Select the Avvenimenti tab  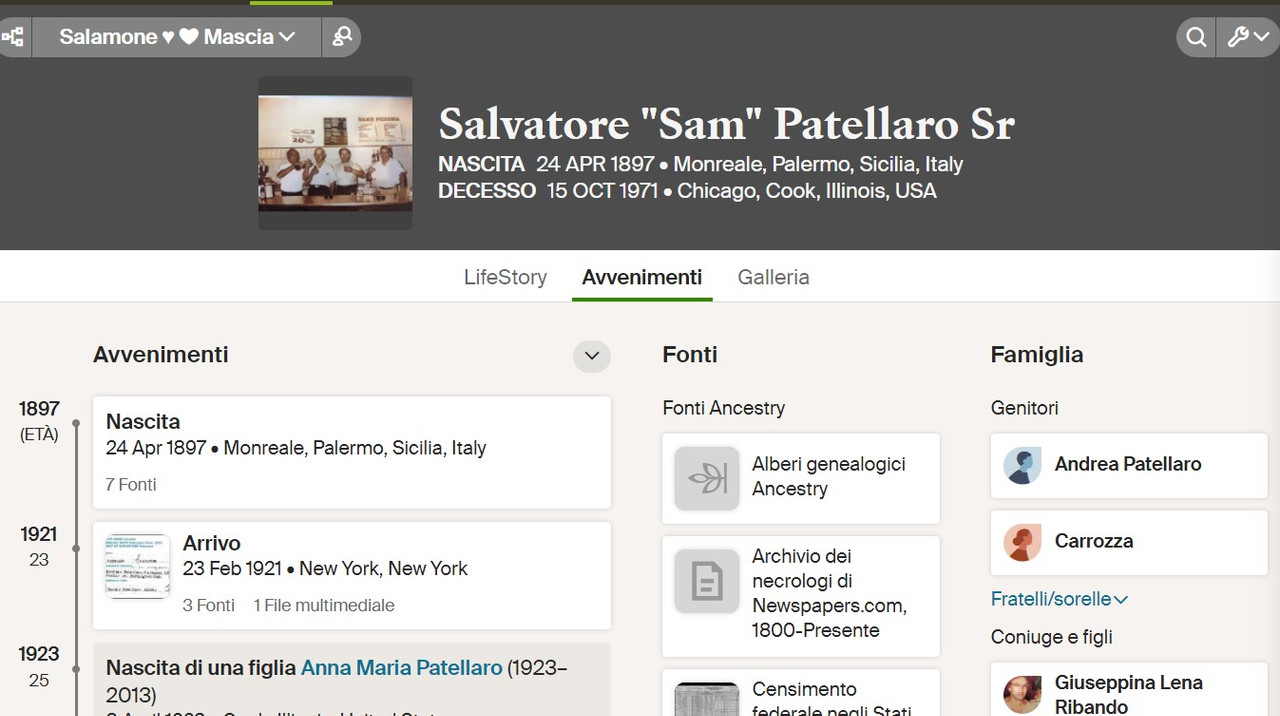(x=642, y=277)
